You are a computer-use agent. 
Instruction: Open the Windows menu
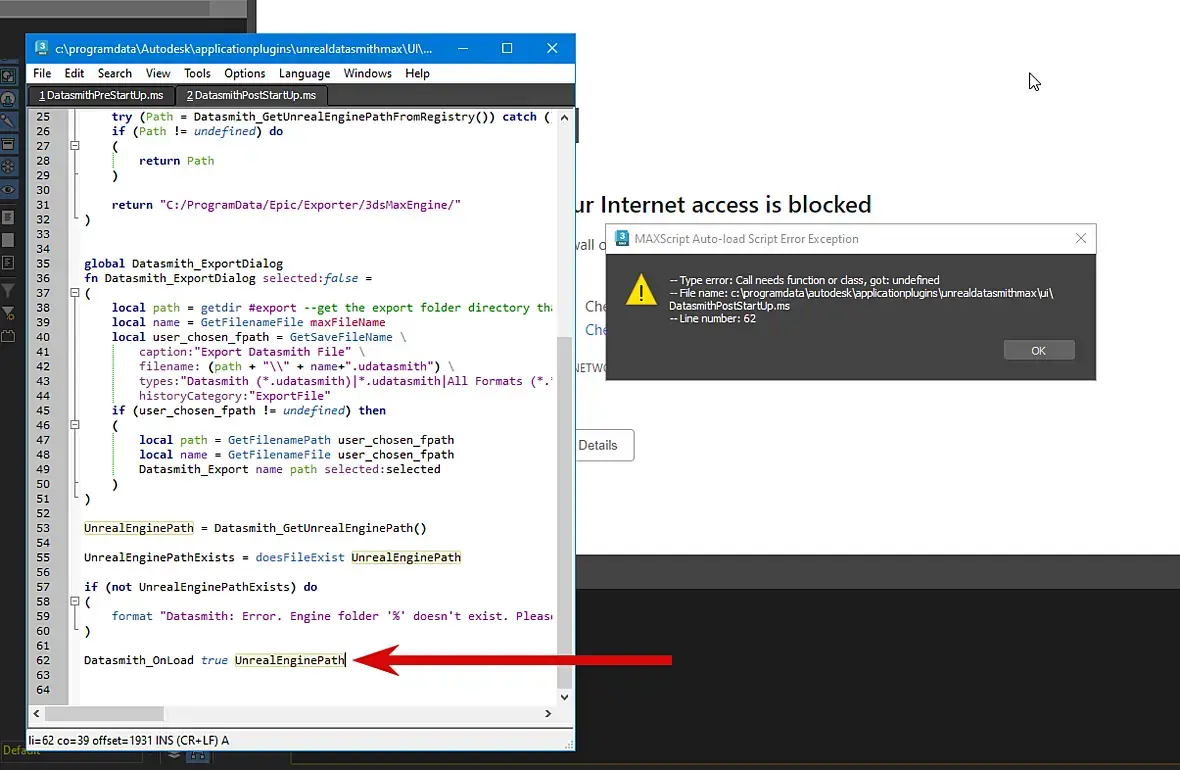[x=367, y=73]
